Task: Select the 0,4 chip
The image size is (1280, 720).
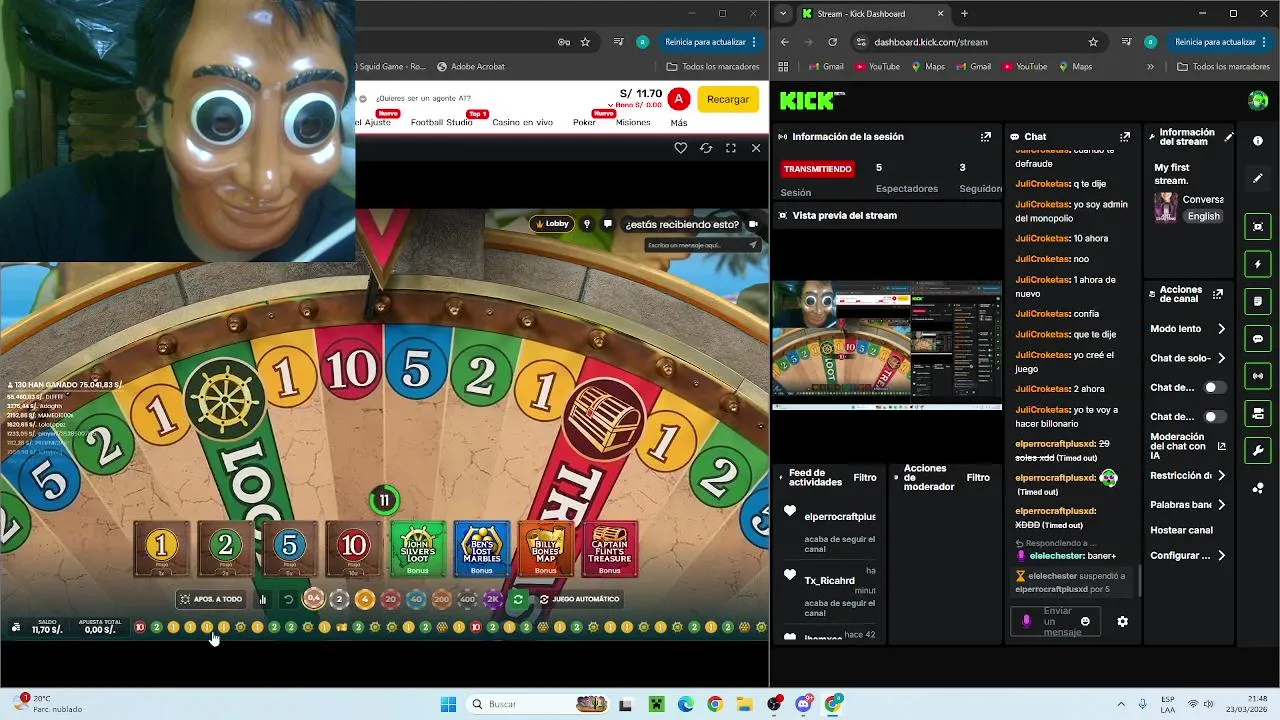Action: (314, 598)
